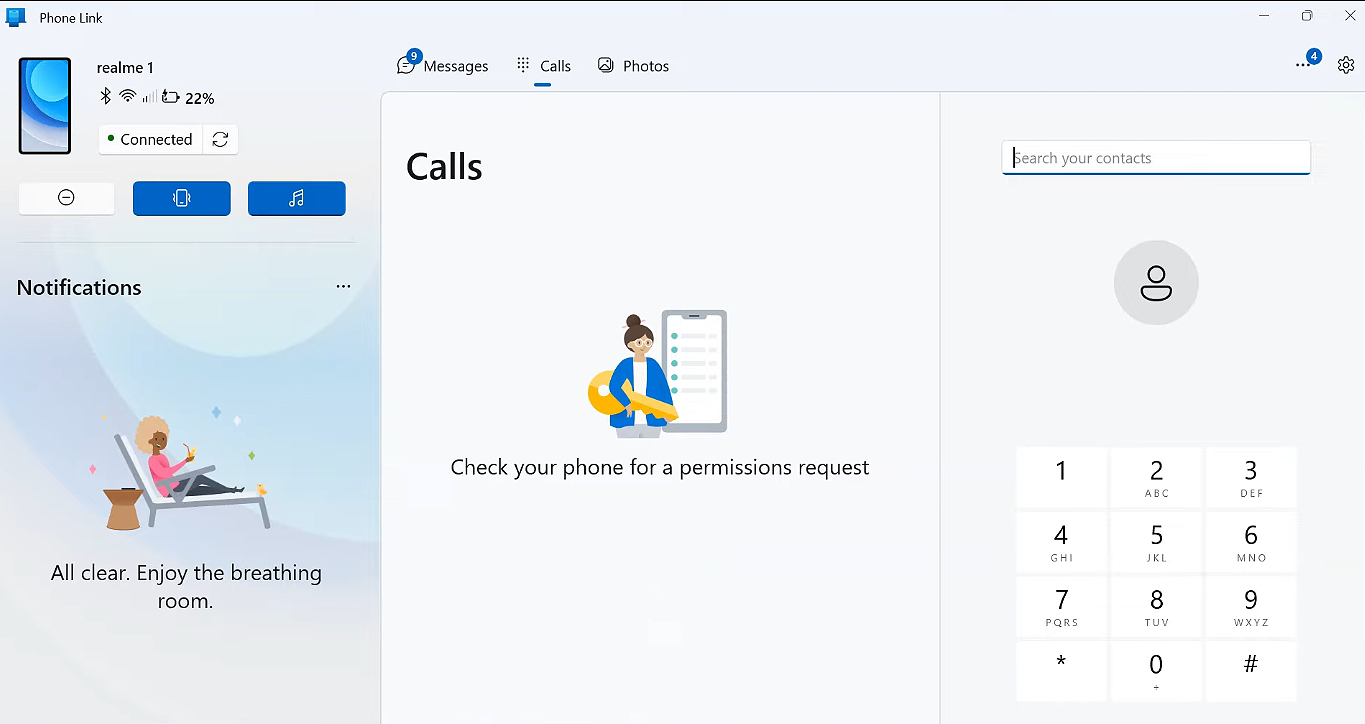
Task: Click the cellular signal icon
Action: (x=149, y=97)
